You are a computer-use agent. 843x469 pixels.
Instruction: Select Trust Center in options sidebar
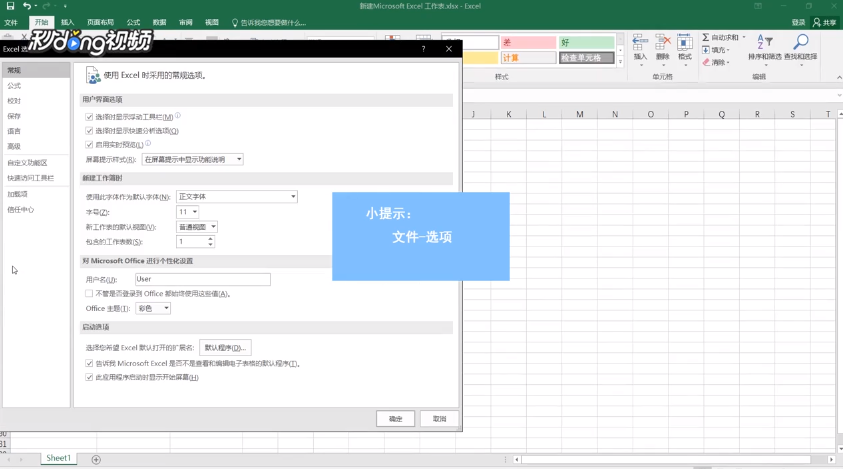(x=36, y=209)
